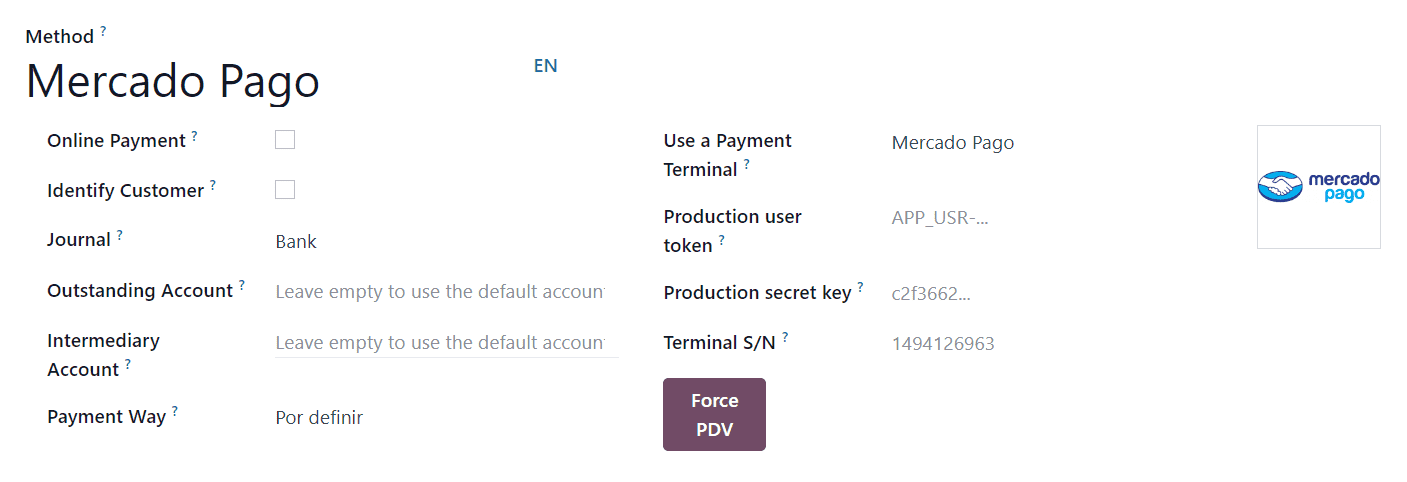Screen dimensions: 1407x482
Task: Tick the Identify Customer checkbox
Action: (285, 190)
